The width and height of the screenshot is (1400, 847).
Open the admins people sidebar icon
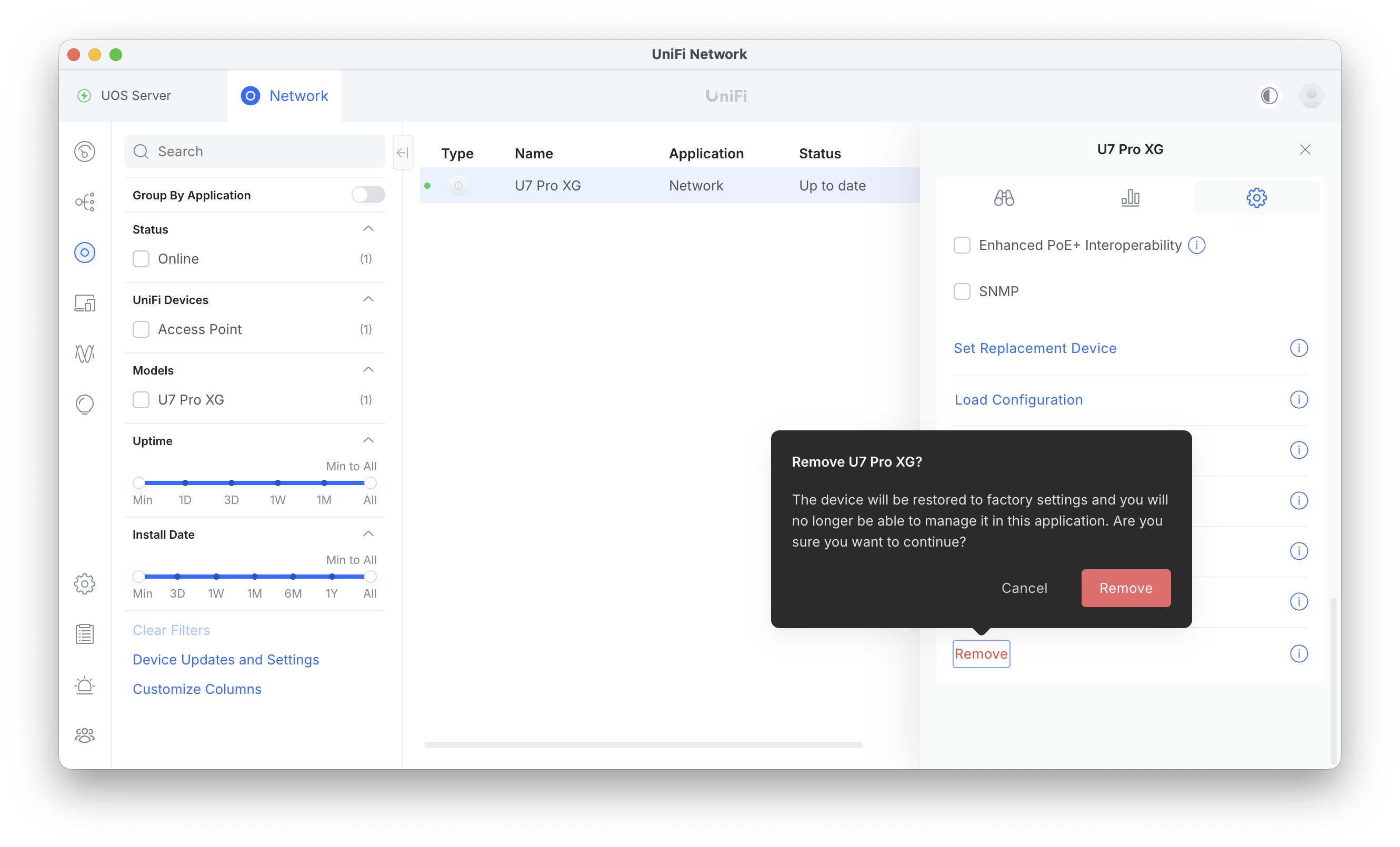[x=85, y=735]
